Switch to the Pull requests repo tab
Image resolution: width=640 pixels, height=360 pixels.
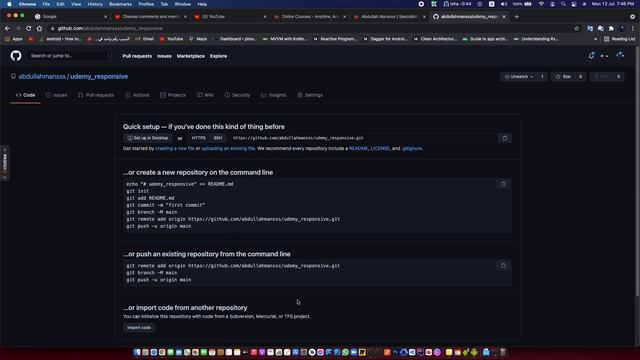coord(96,95)
